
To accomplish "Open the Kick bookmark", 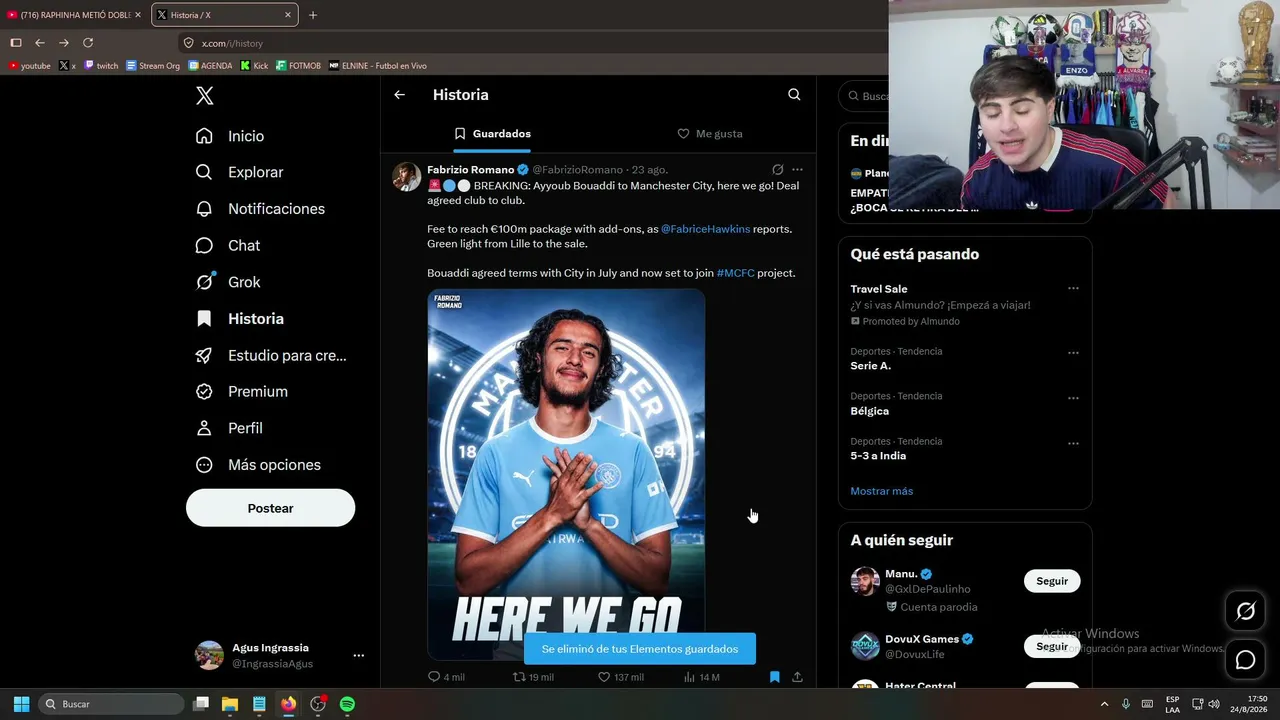I will click(254, 66).
